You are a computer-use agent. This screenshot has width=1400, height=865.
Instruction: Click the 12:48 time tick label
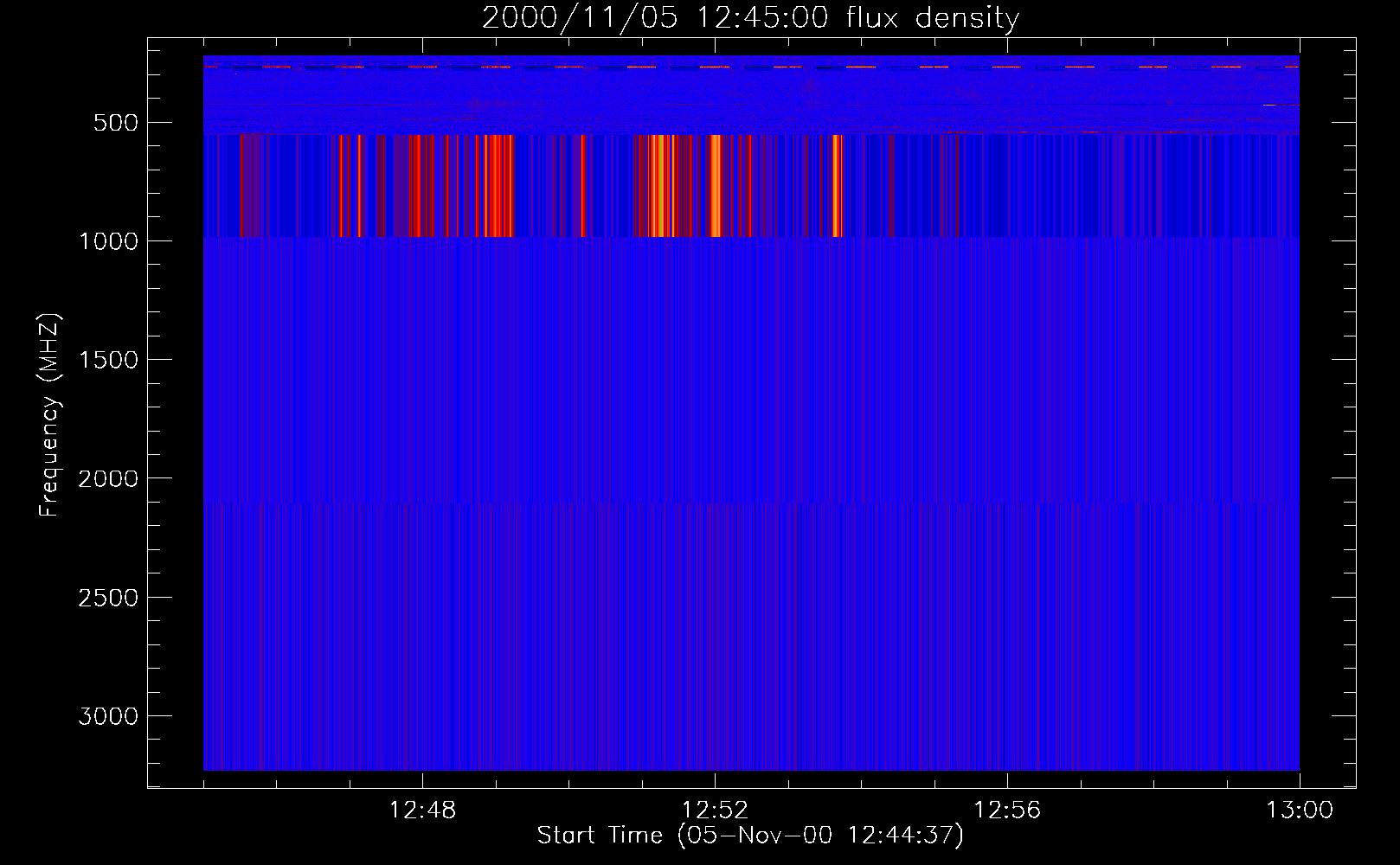[x=422, y=811]
